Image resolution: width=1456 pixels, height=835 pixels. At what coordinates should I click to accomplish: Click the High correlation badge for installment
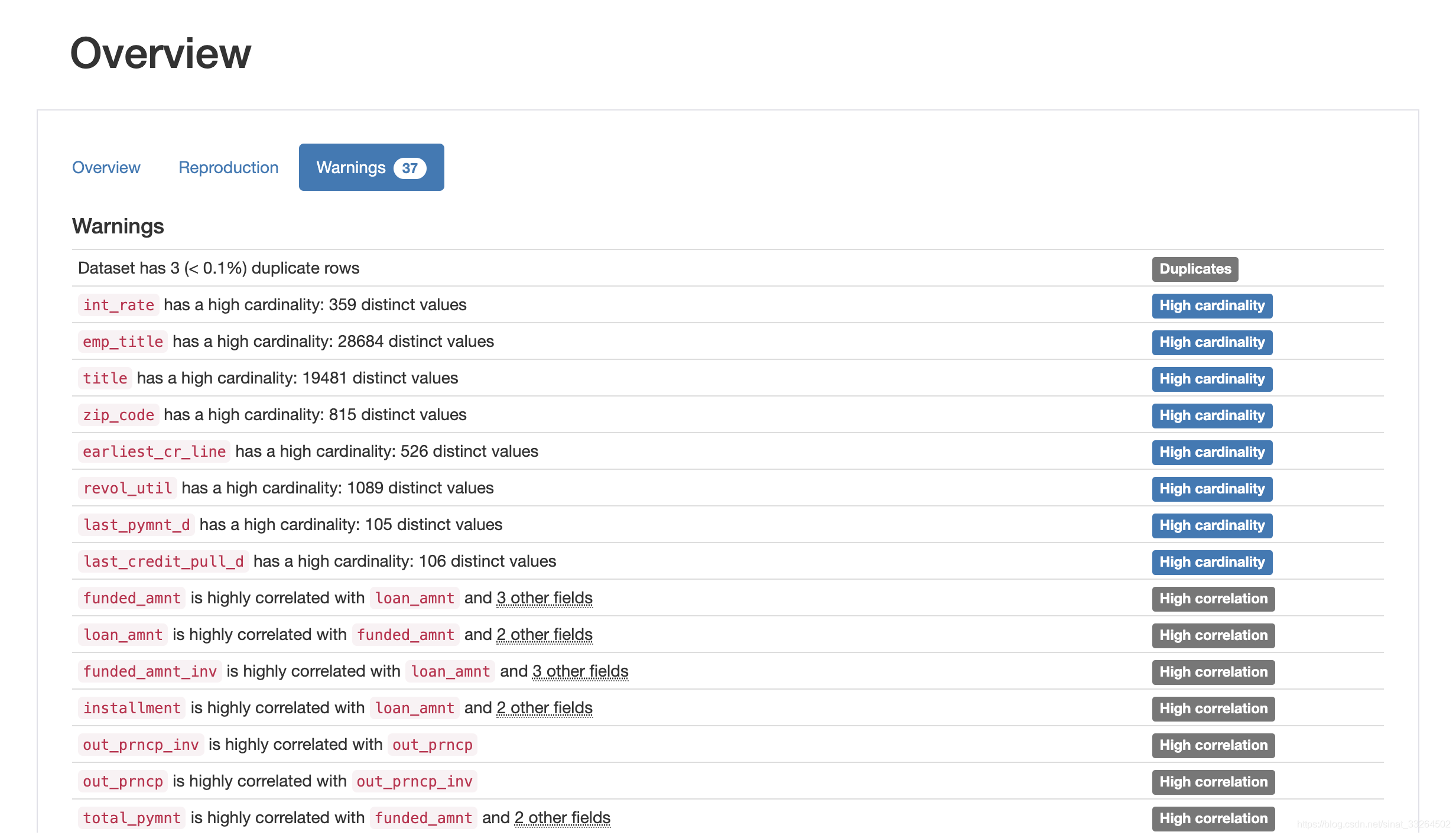(1213, 709)
